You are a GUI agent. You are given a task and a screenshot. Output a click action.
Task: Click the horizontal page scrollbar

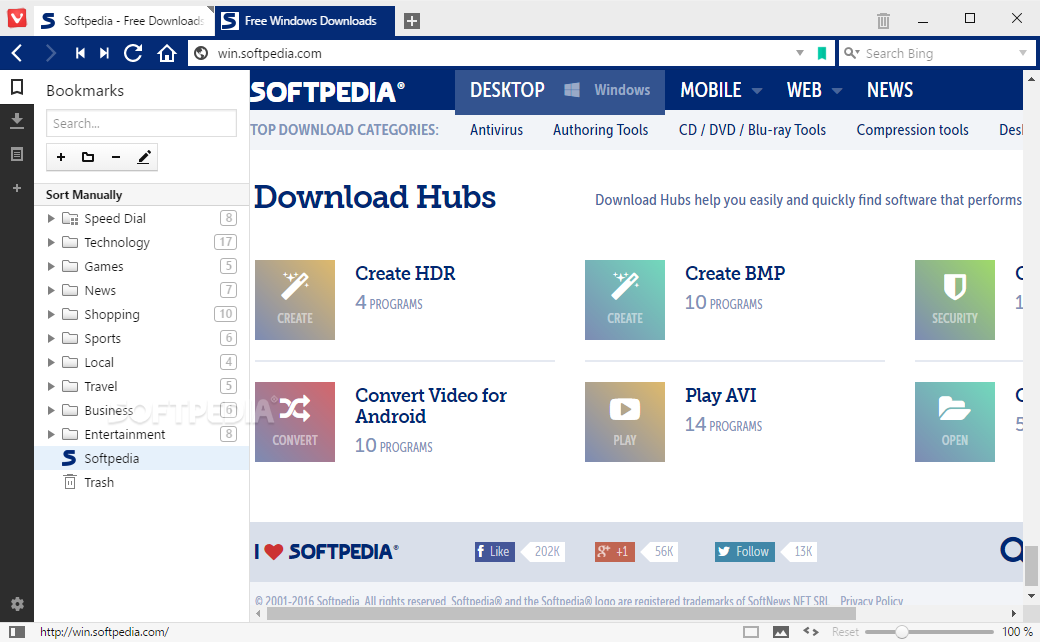point(560,613)
